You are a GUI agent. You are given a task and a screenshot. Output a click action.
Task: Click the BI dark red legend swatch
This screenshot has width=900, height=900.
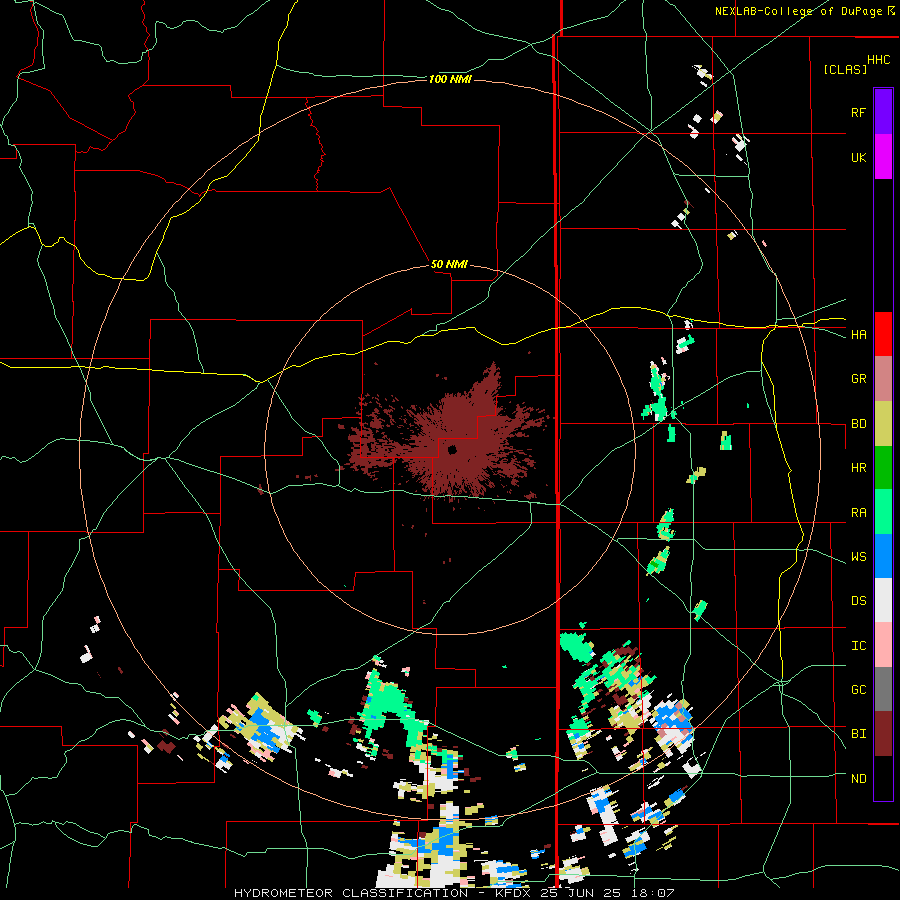click(x=883, y=734)
